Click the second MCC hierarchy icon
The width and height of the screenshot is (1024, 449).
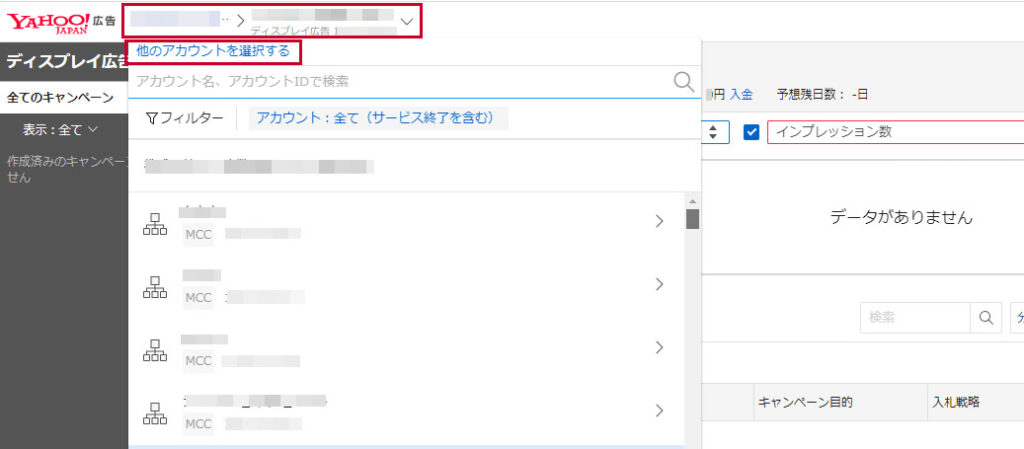tap(155, 285)
